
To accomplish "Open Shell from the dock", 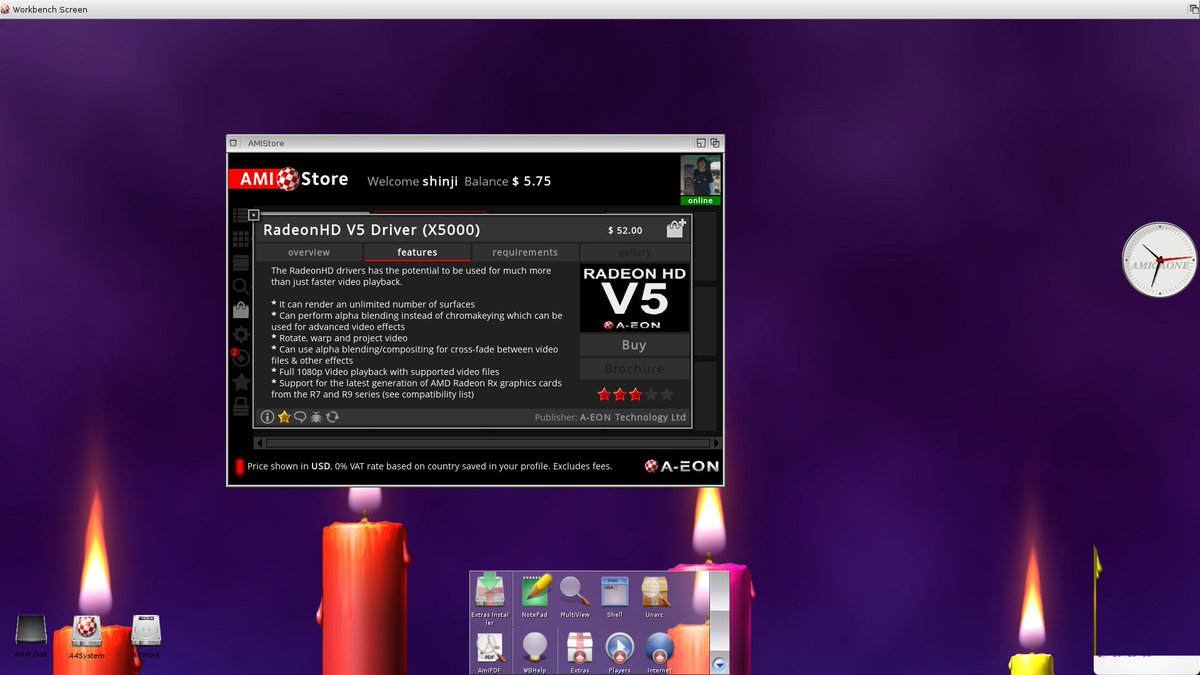I will pos(614,597).
